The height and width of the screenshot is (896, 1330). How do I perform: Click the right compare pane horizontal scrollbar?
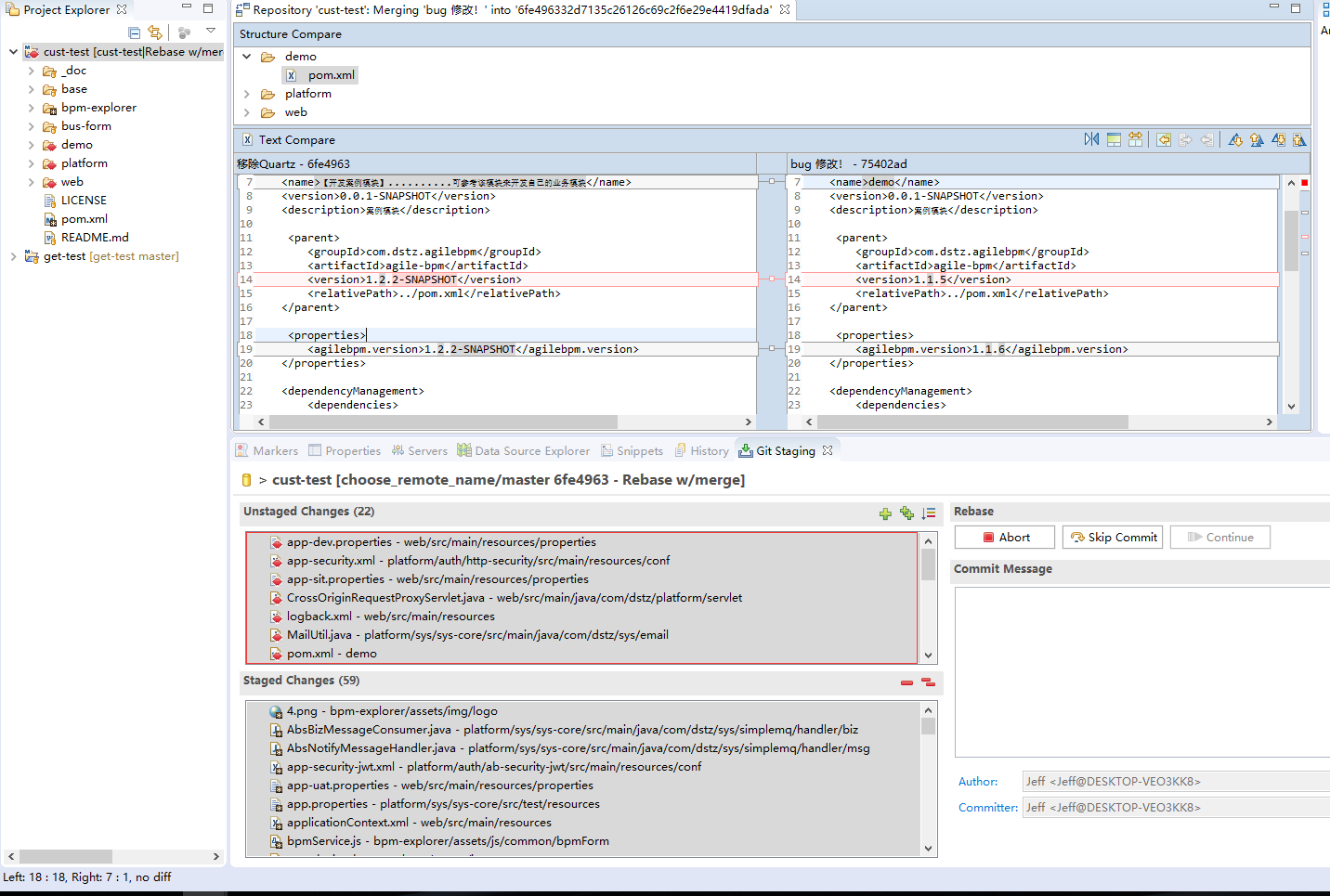[x=972, y=422]
